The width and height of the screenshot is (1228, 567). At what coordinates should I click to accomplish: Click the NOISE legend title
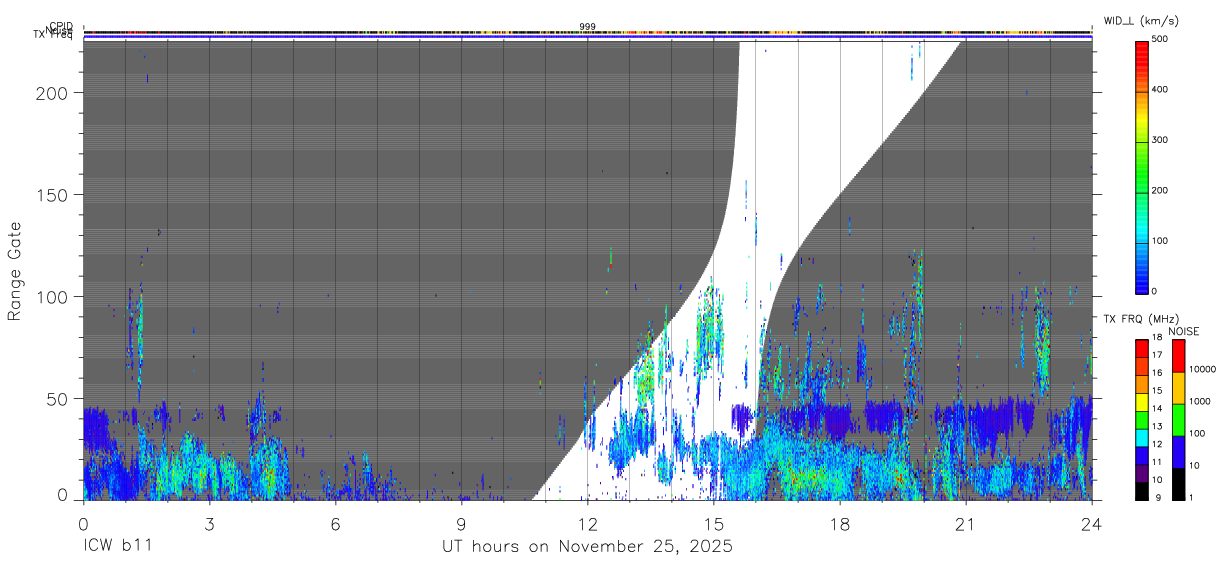click(x=1184, y=331)
